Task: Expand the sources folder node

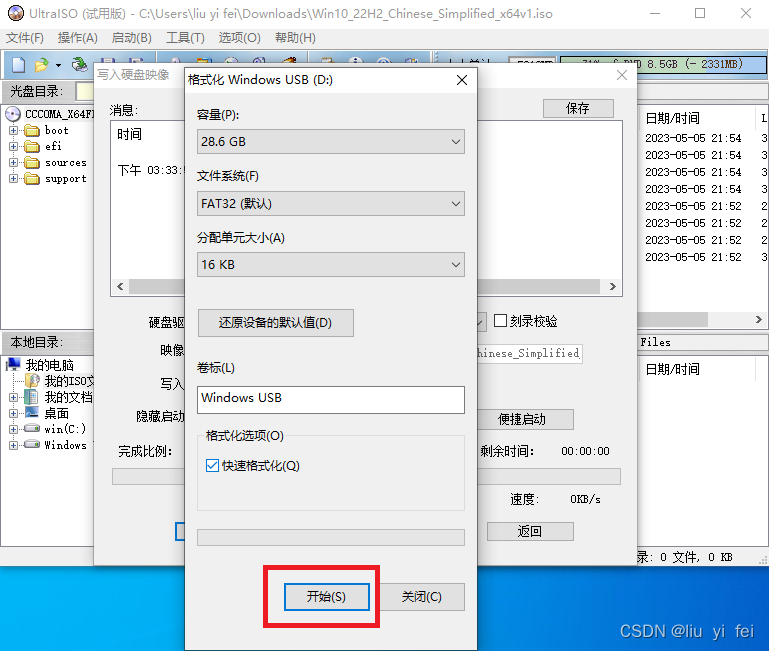Action: (14, 162)
